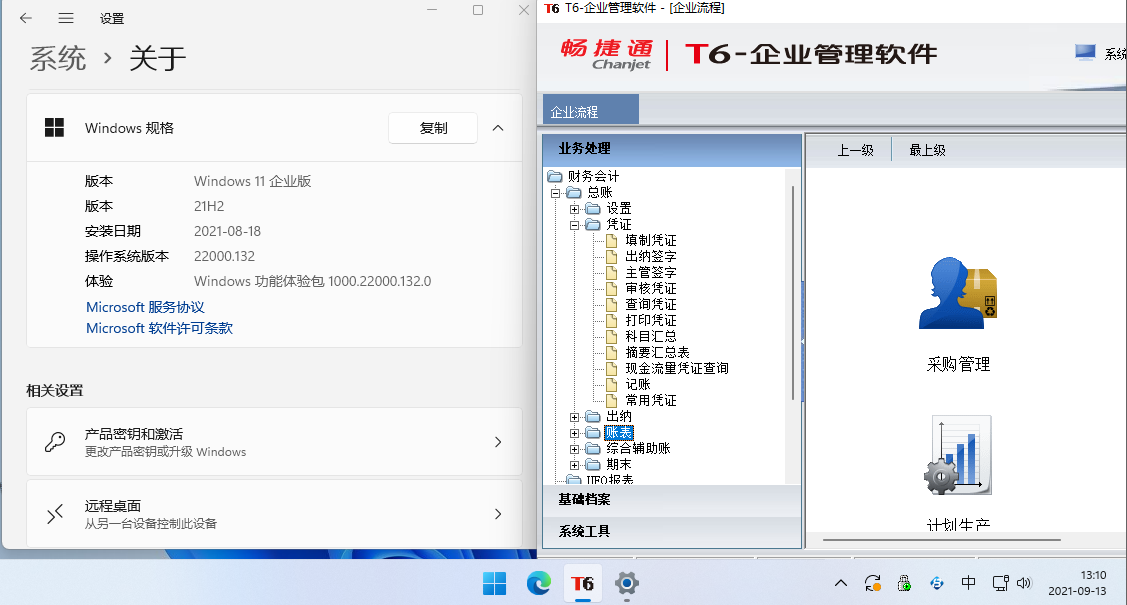1127x605 pixels.
Task: Expand the 账表 tree node
Action: coord(574,433)
